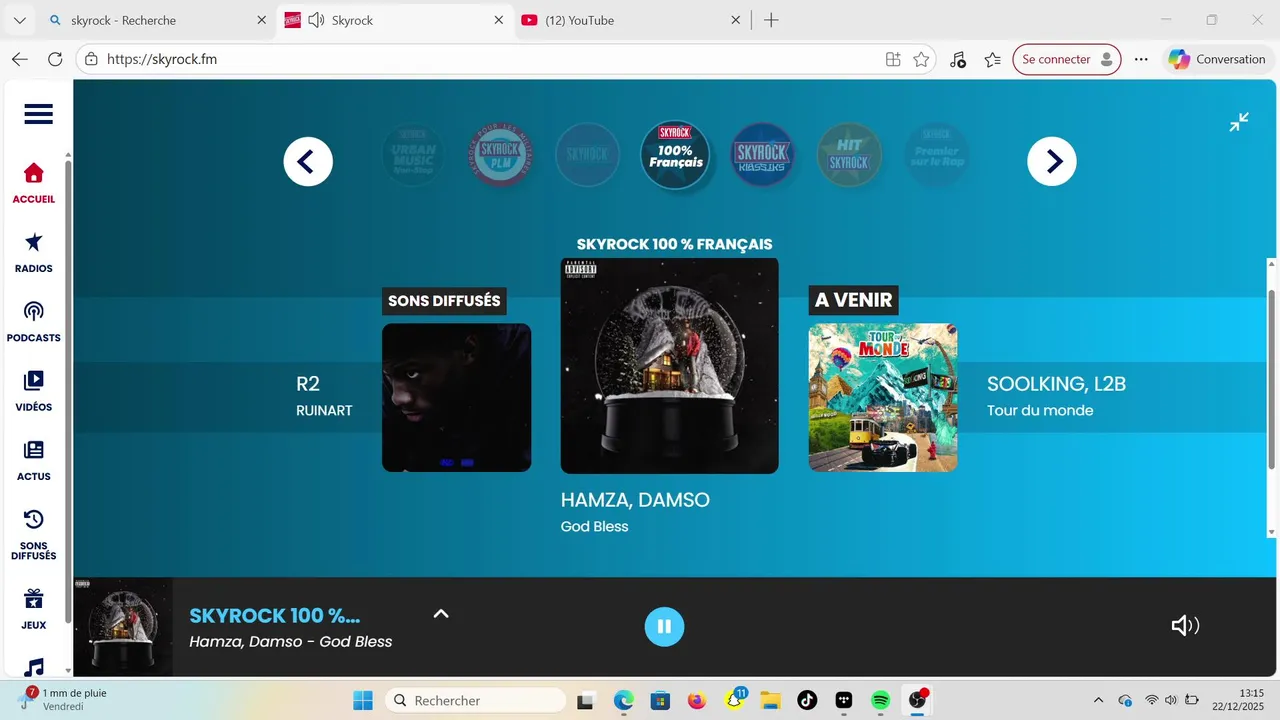Click the God Bless title under artist name
Viewport: 1280px width, 720px height.
pyautogui.click(x=594, y=526)
